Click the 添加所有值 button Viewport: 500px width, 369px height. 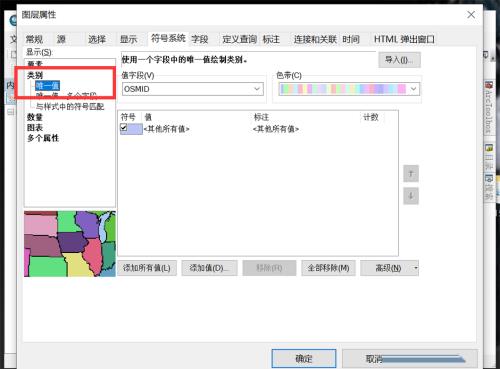(x=147, y=268)
